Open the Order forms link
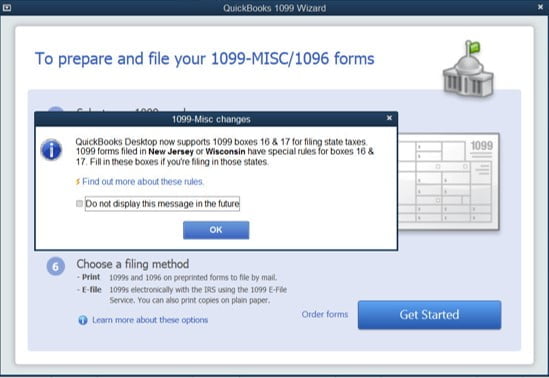Screen dimensions: 549x378 pyautogui.click(x=325, y=314)
